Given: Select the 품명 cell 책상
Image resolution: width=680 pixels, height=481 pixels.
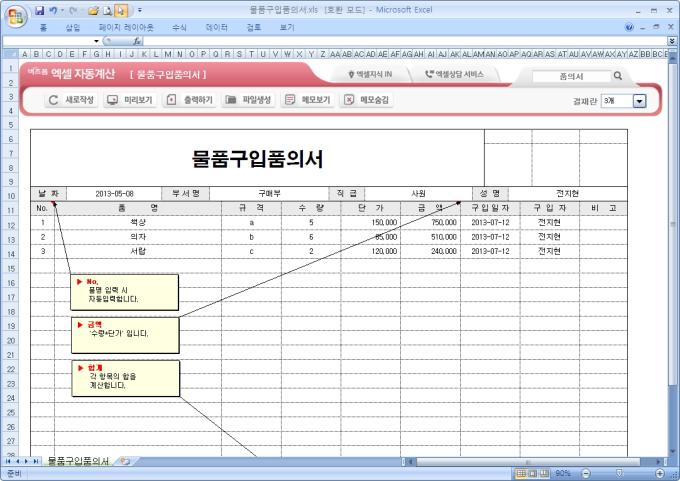Looking at the screenshot, I should tap(138, 223).
